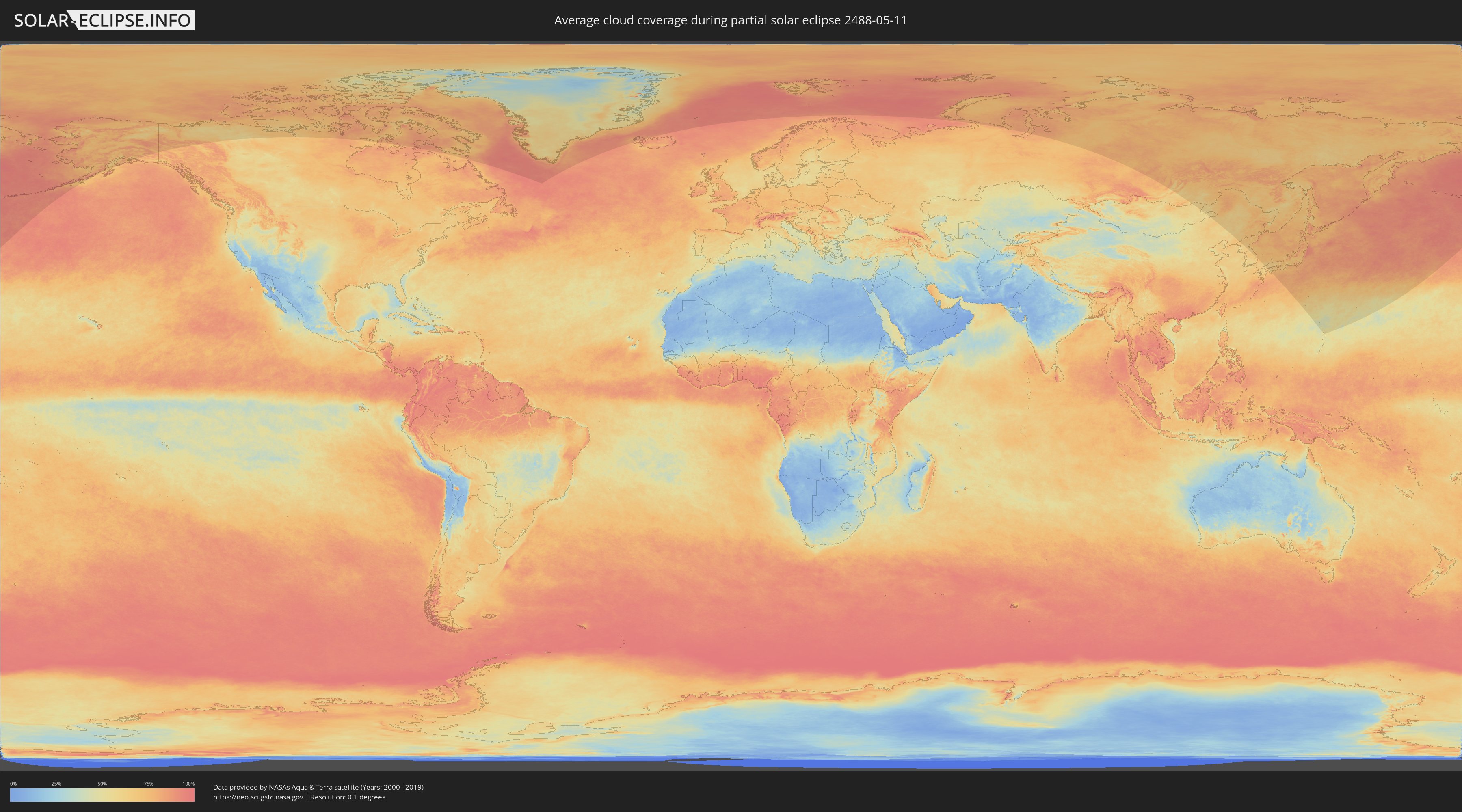Click the 75% label on the legend

click(x=148, y=784)
